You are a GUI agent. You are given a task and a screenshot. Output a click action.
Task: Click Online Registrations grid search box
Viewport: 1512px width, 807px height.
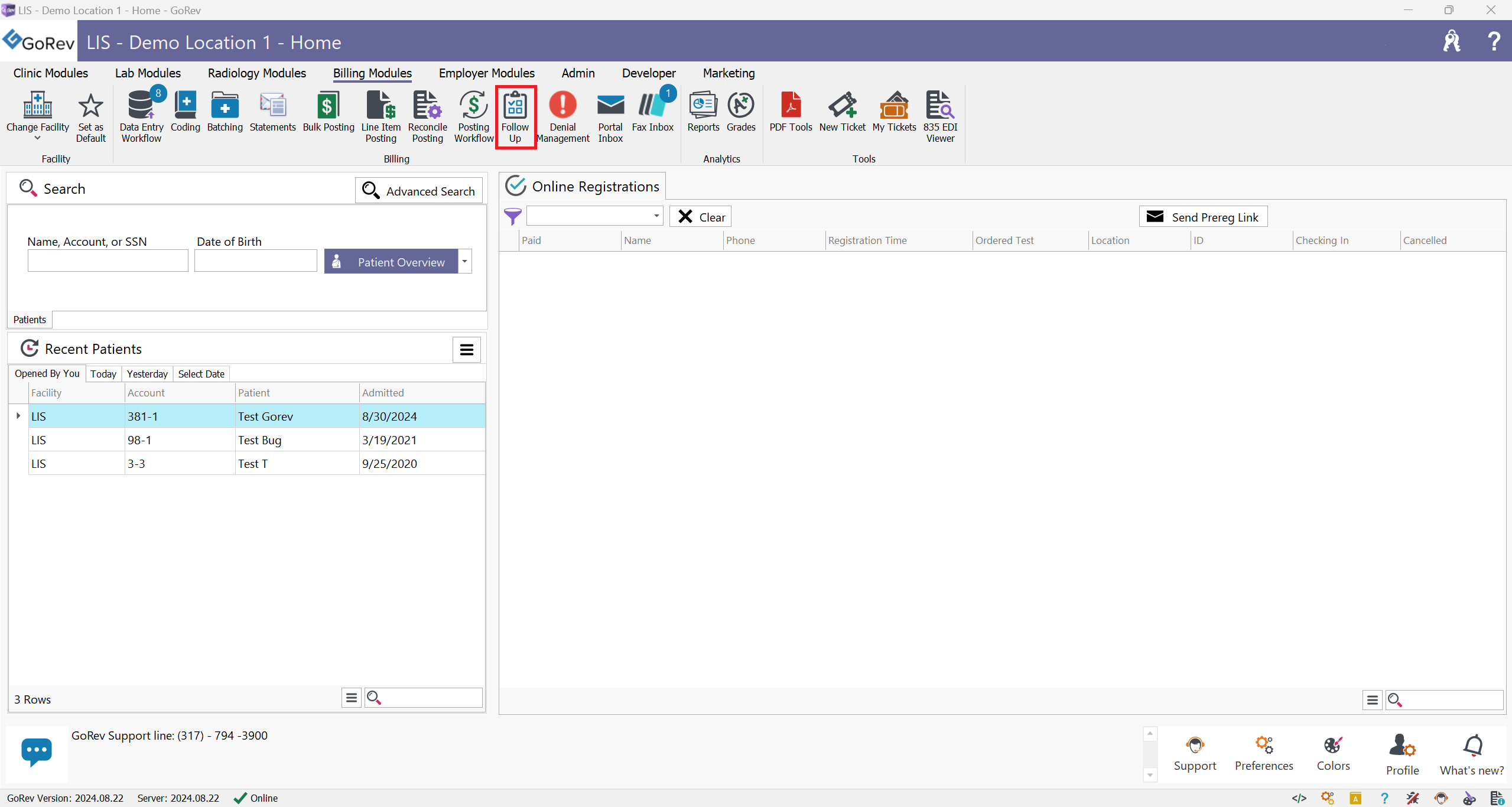click(x=1445, y=699)
